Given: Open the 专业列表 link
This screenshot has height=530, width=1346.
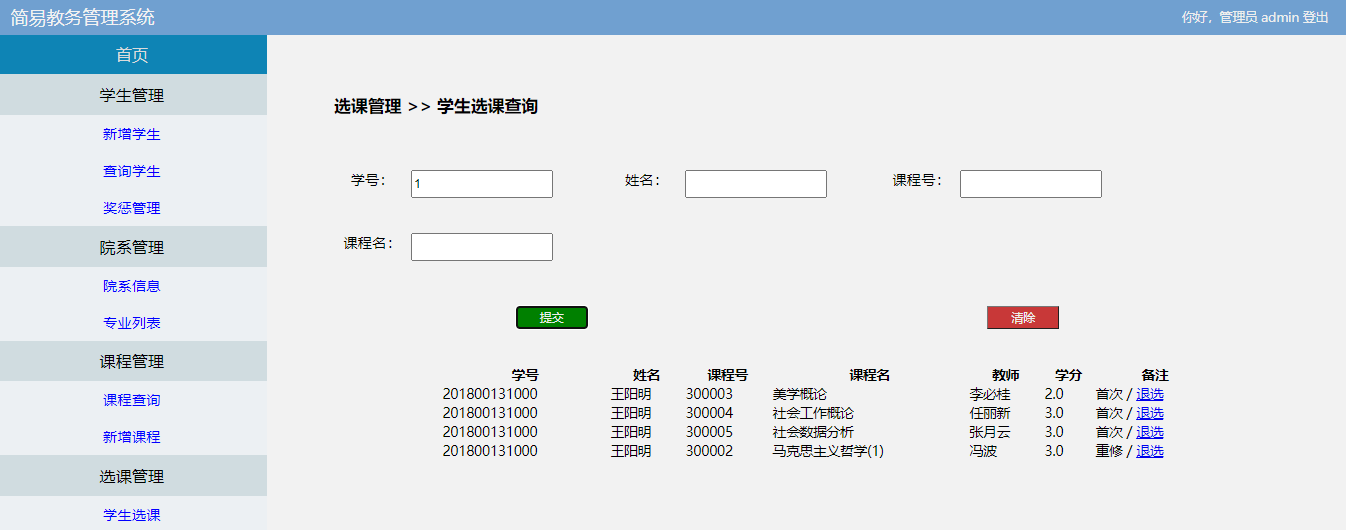Looking at the screenshot, I should tap(132, 323).
